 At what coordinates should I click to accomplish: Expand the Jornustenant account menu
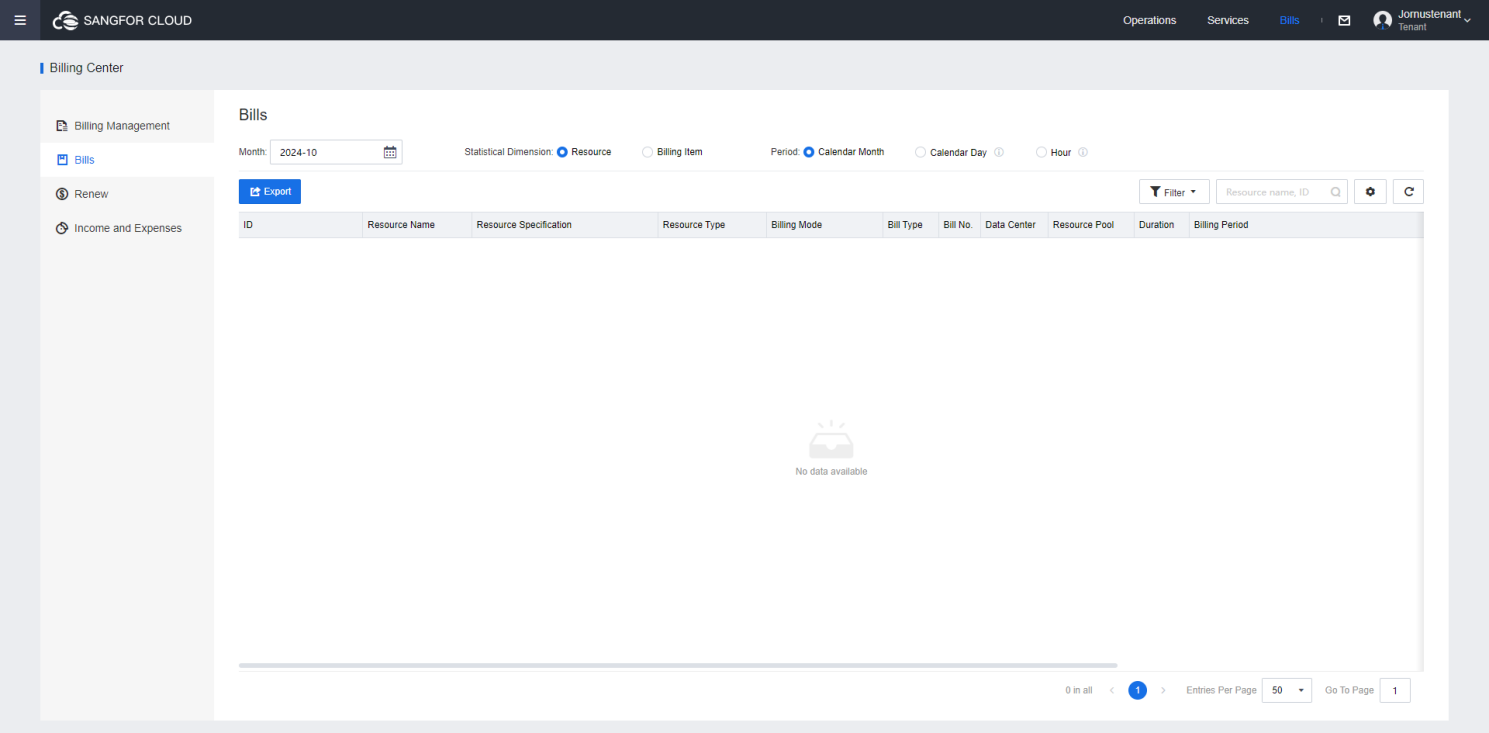[x=1467, y=20]
